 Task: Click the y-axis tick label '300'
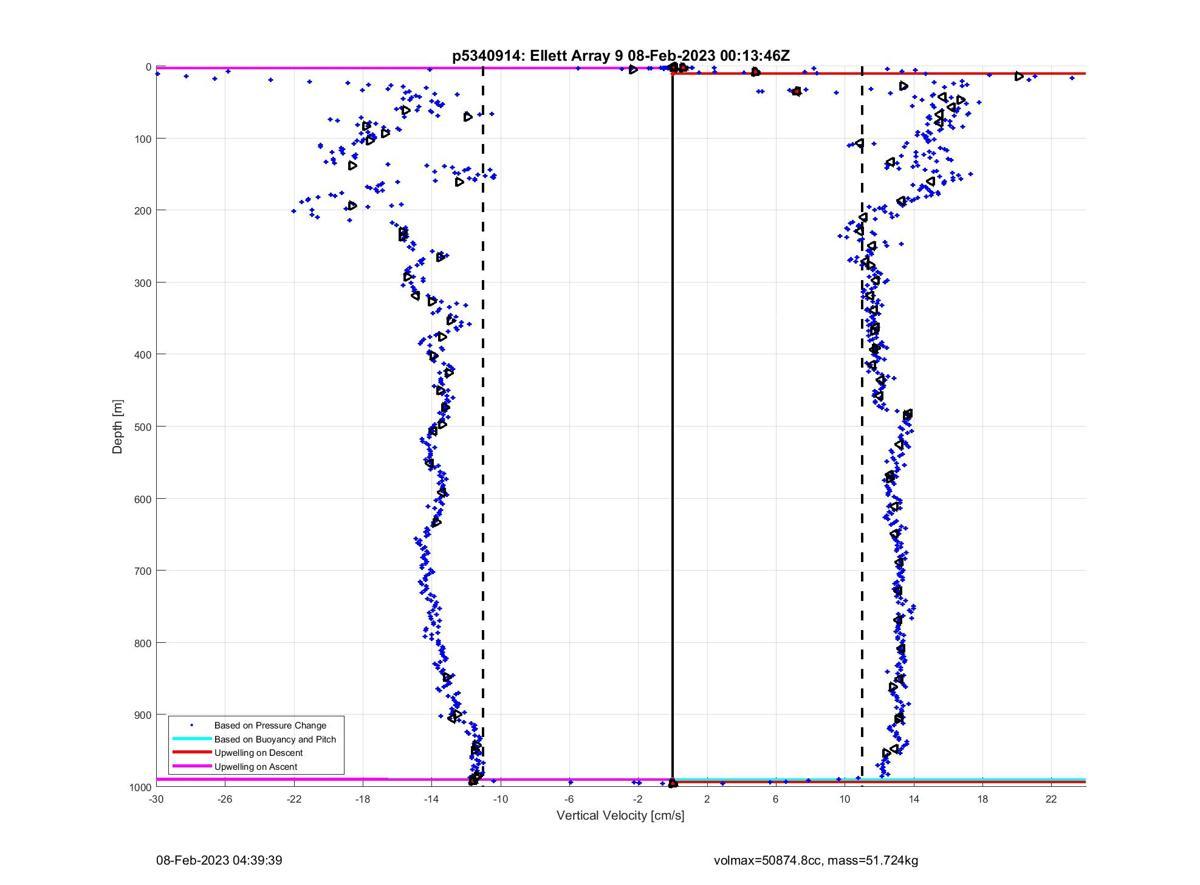142,282
